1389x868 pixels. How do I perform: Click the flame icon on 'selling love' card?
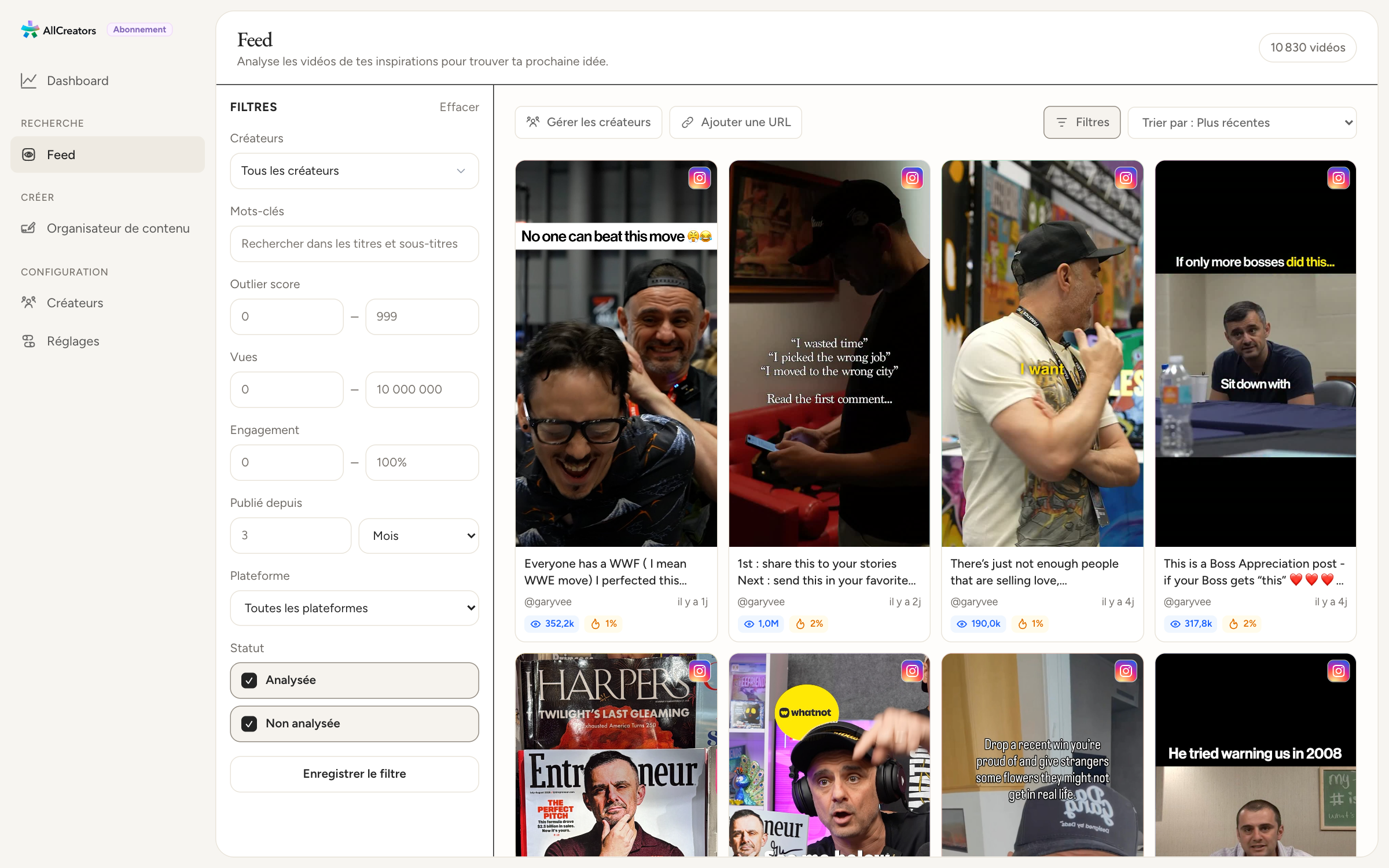click(x=1023, y=624)
